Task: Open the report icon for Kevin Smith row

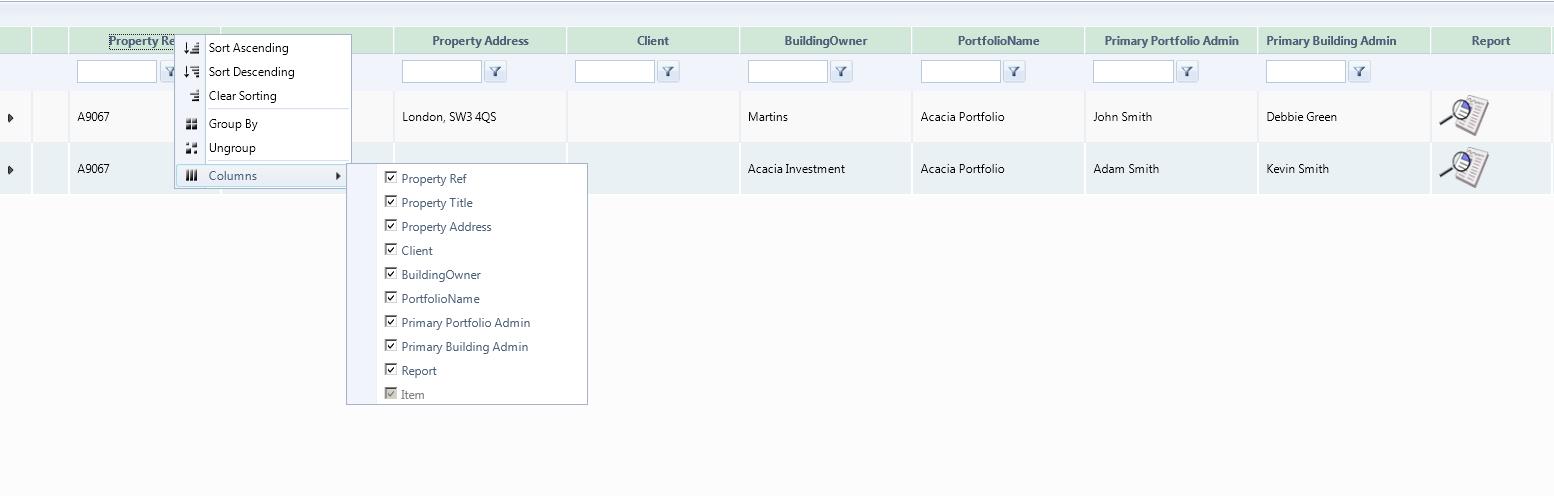Action: pyautogui.click(x=1464, y=168)
